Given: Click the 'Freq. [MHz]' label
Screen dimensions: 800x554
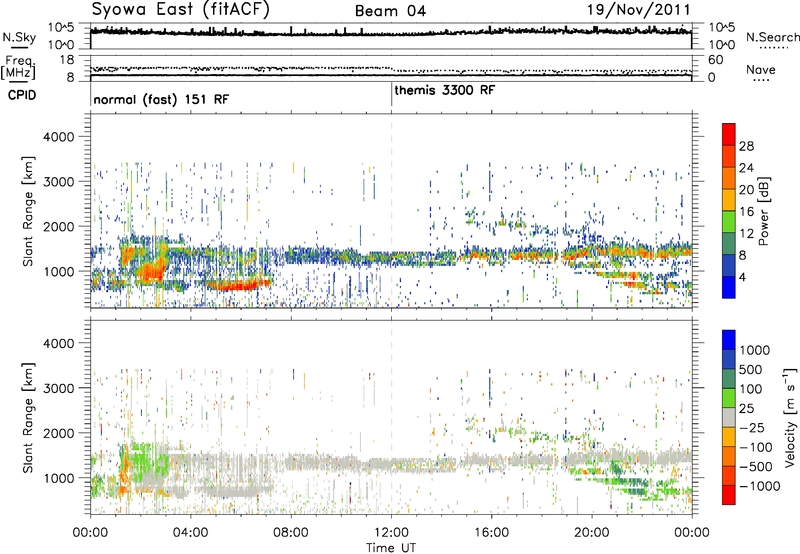Looking at the screenshot, I should [x=18, y=68].
